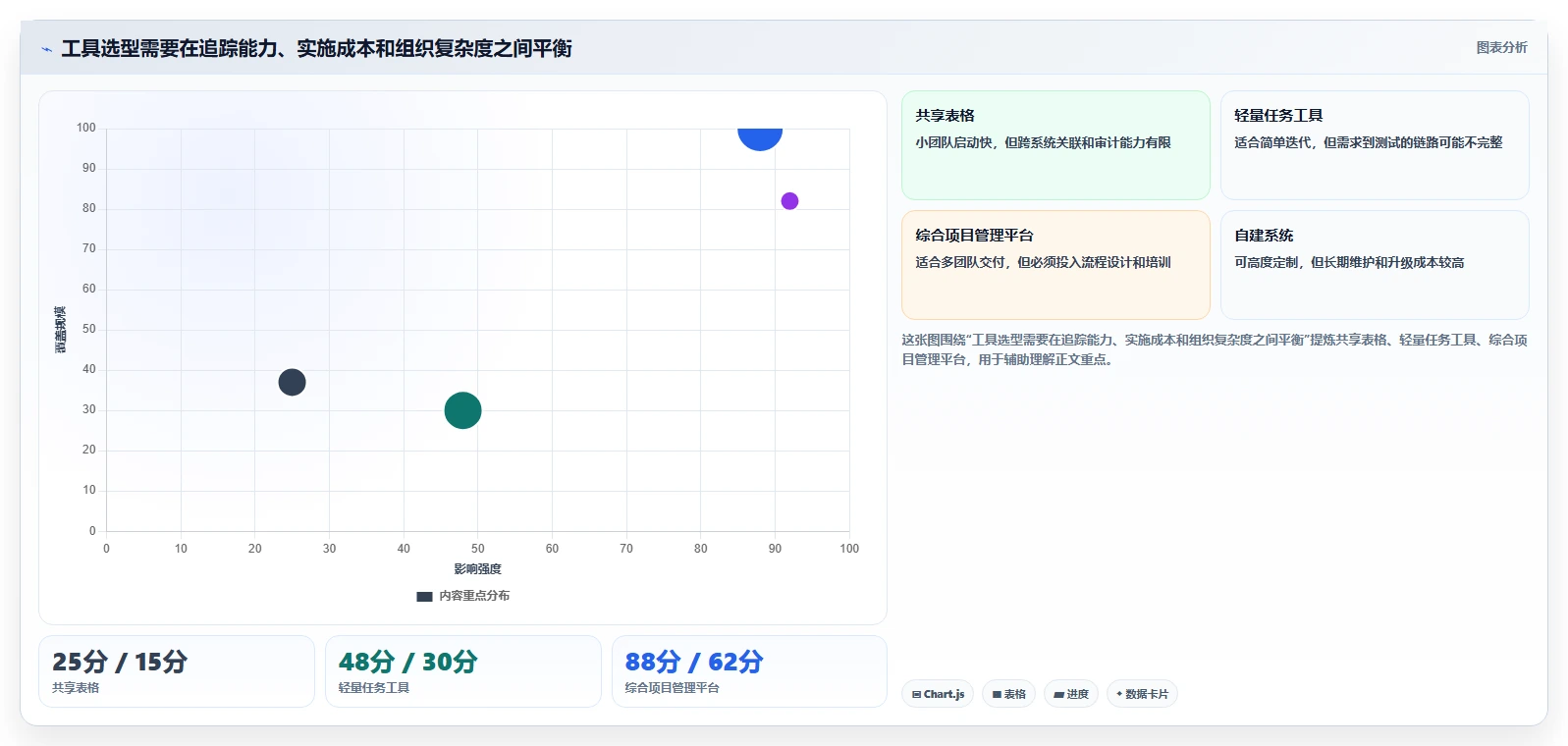Screen dimensions: 1568x746
Task: Click the 进度 tag chip
Action: [1071, 694]
